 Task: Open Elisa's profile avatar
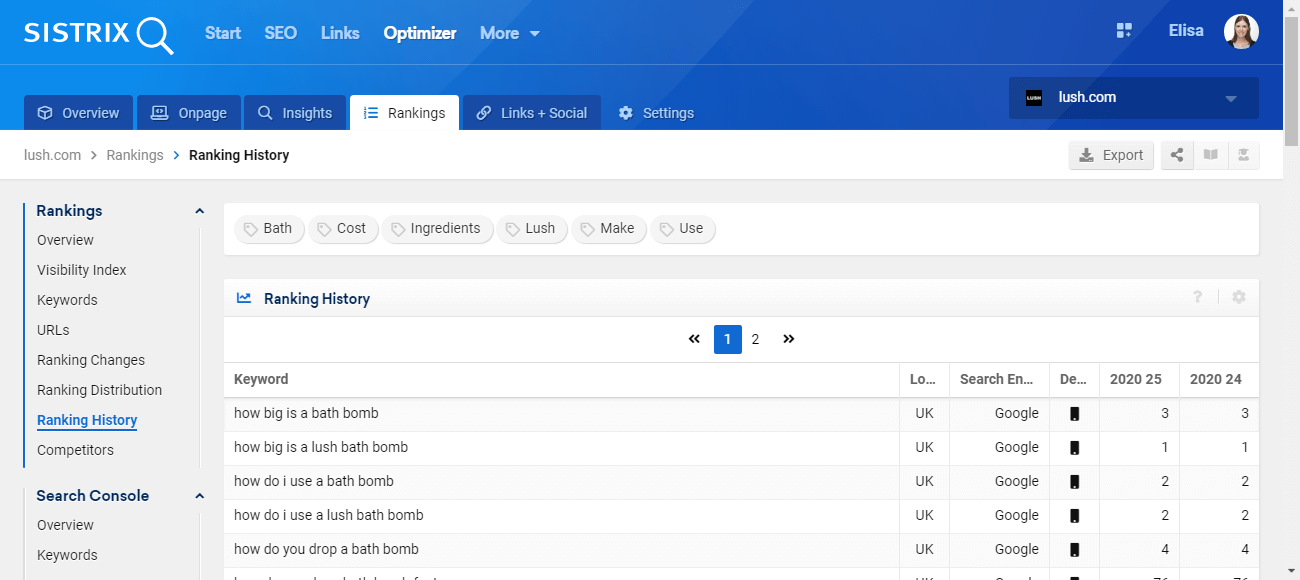click(x=1241, y=31)
